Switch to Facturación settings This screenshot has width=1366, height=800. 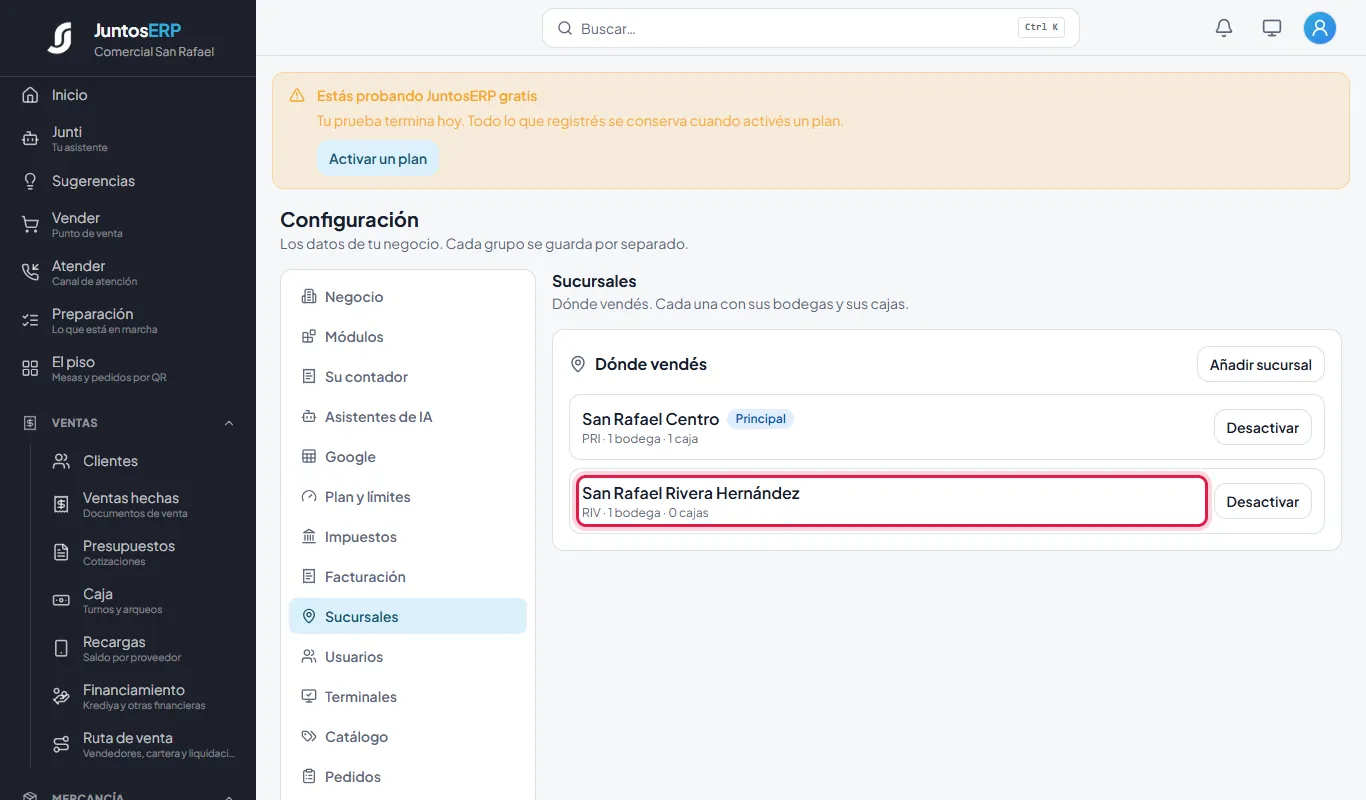coord(408,577)
